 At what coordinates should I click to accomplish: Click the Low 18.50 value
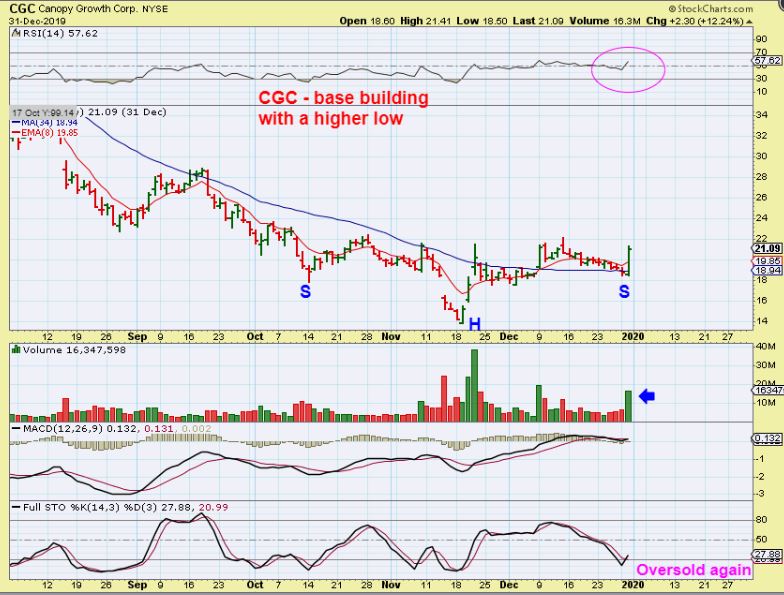pyautogui.click(x=482, y=21)
